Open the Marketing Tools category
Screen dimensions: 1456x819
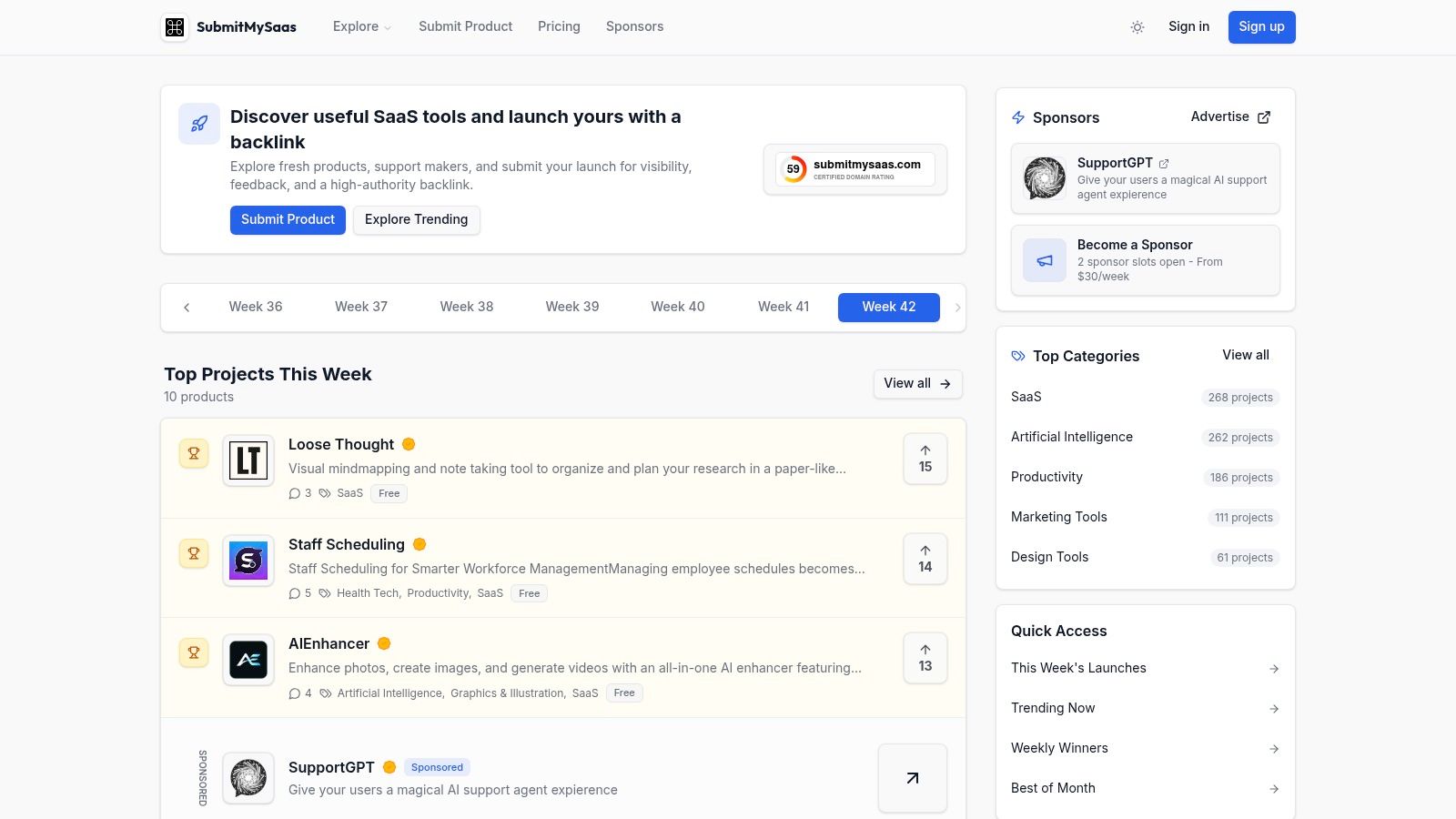click(x=1059, y=517)
